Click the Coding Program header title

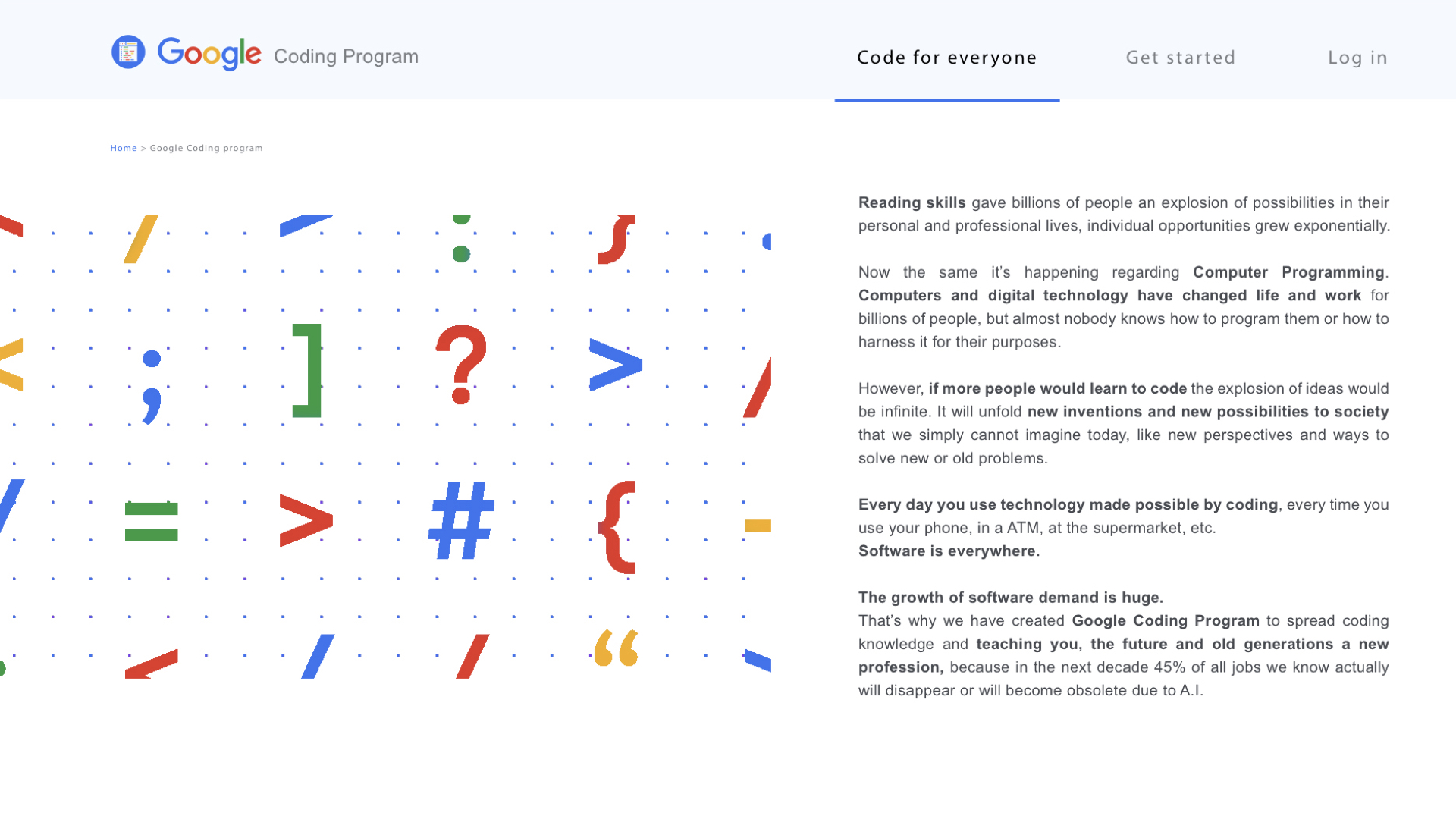346,56
